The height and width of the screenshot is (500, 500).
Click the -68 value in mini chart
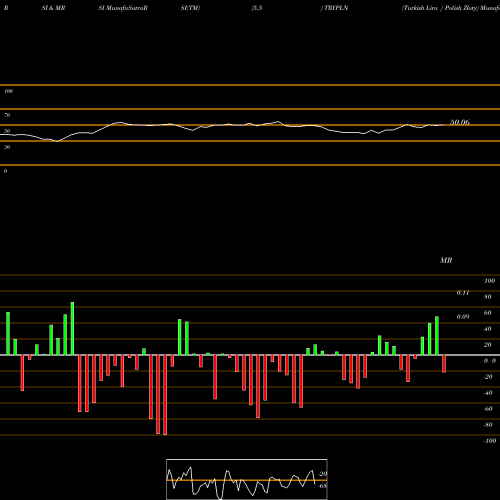click(323, 486)
